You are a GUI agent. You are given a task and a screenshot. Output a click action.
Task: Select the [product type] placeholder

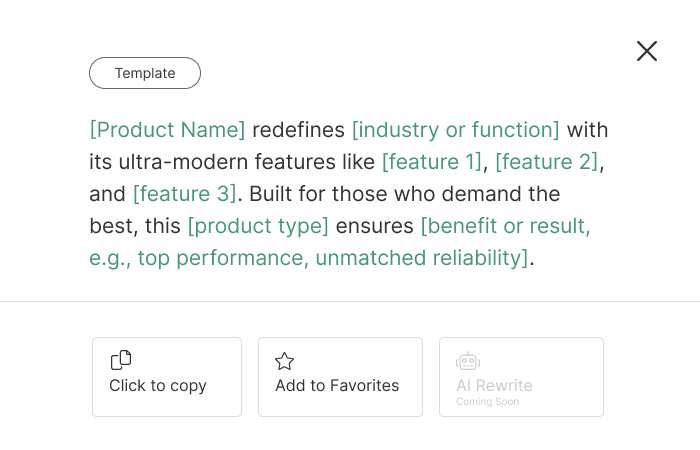[258, 226]
